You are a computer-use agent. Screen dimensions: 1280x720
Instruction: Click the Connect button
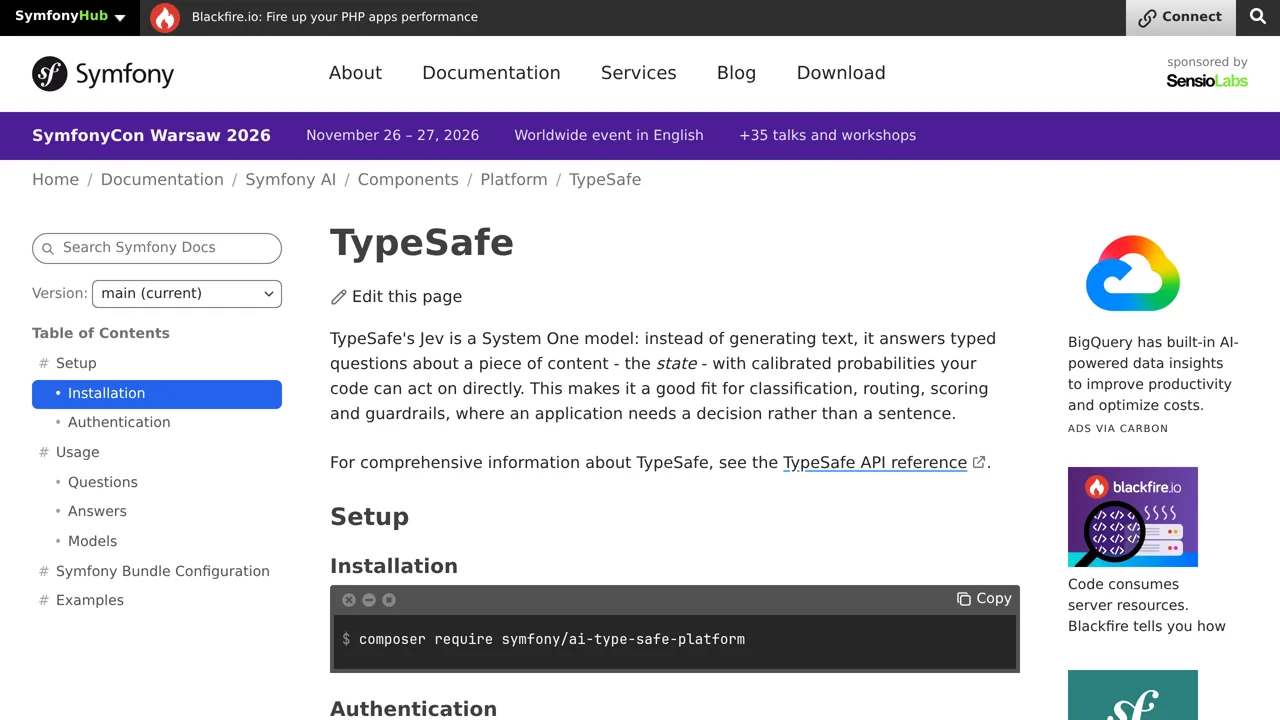click(x=1180, y=17)
